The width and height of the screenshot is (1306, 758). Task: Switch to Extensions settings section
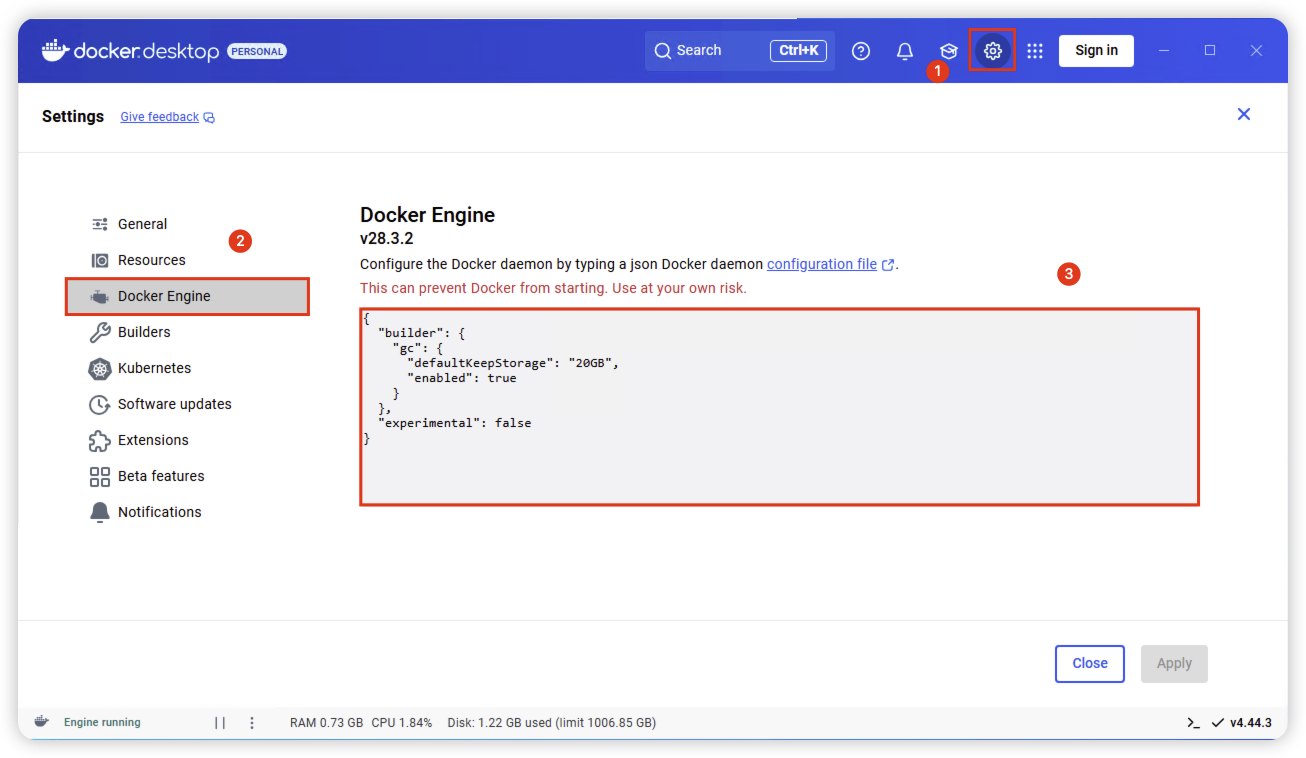153,440
